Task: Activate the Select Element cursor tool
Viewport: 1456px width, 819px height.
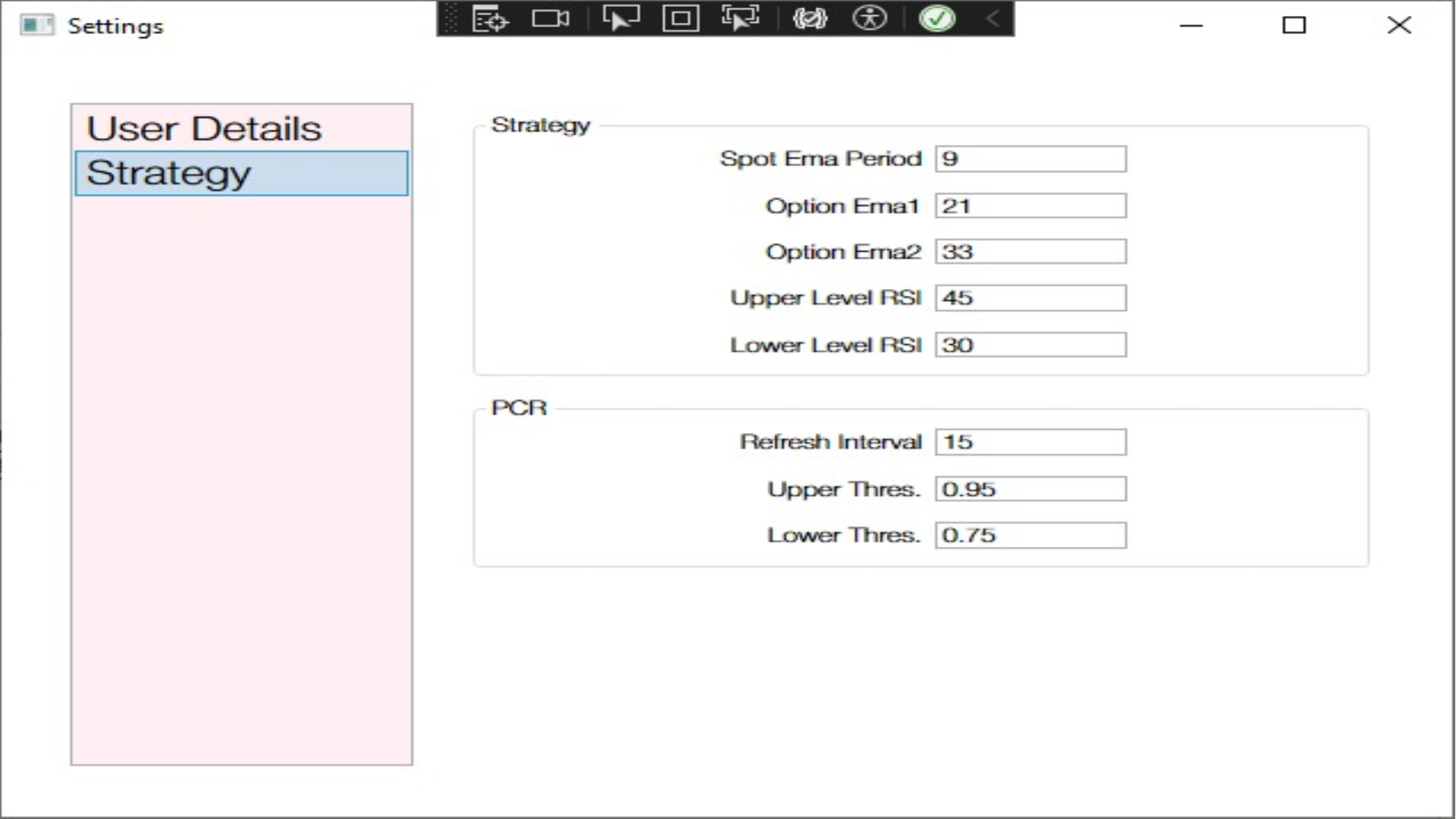Action: (x=621, y=18)
